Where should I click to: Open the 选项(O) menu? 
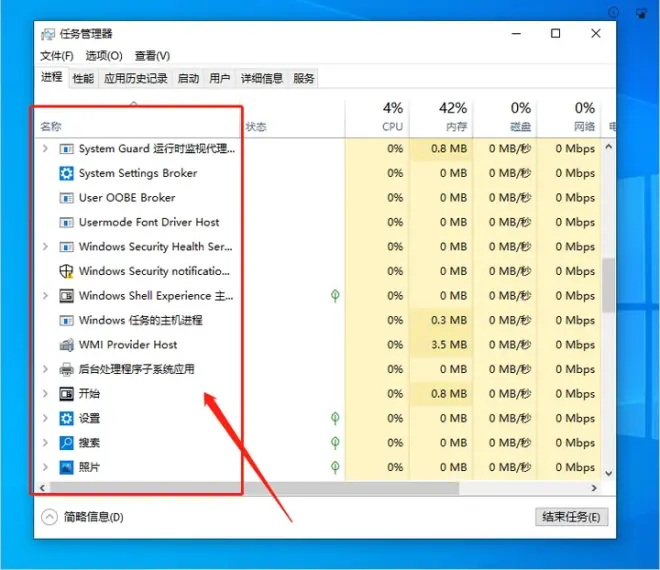[x=104, y=56]
